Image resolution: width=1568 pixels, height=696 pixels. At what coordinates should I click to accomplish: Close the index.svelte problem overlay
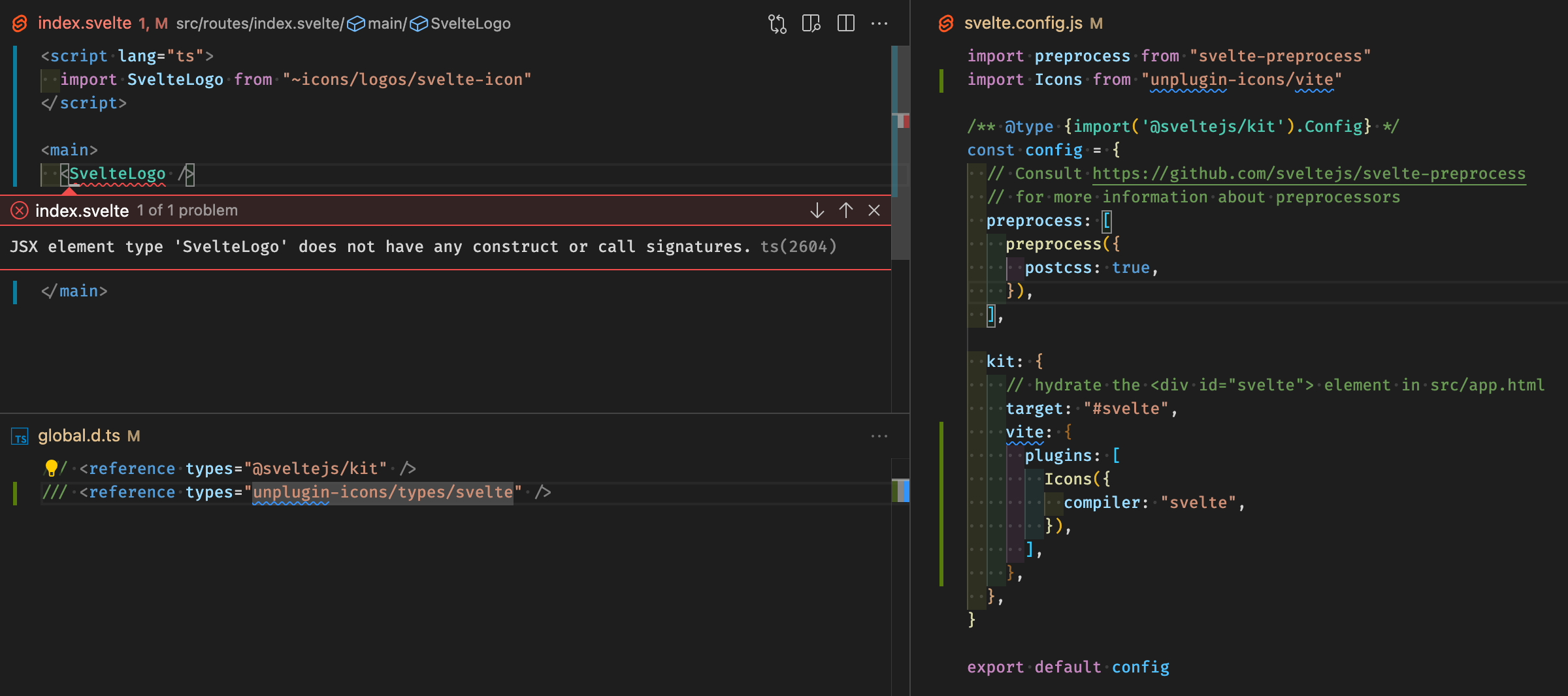pyautogui.click(x=874, y=210)
